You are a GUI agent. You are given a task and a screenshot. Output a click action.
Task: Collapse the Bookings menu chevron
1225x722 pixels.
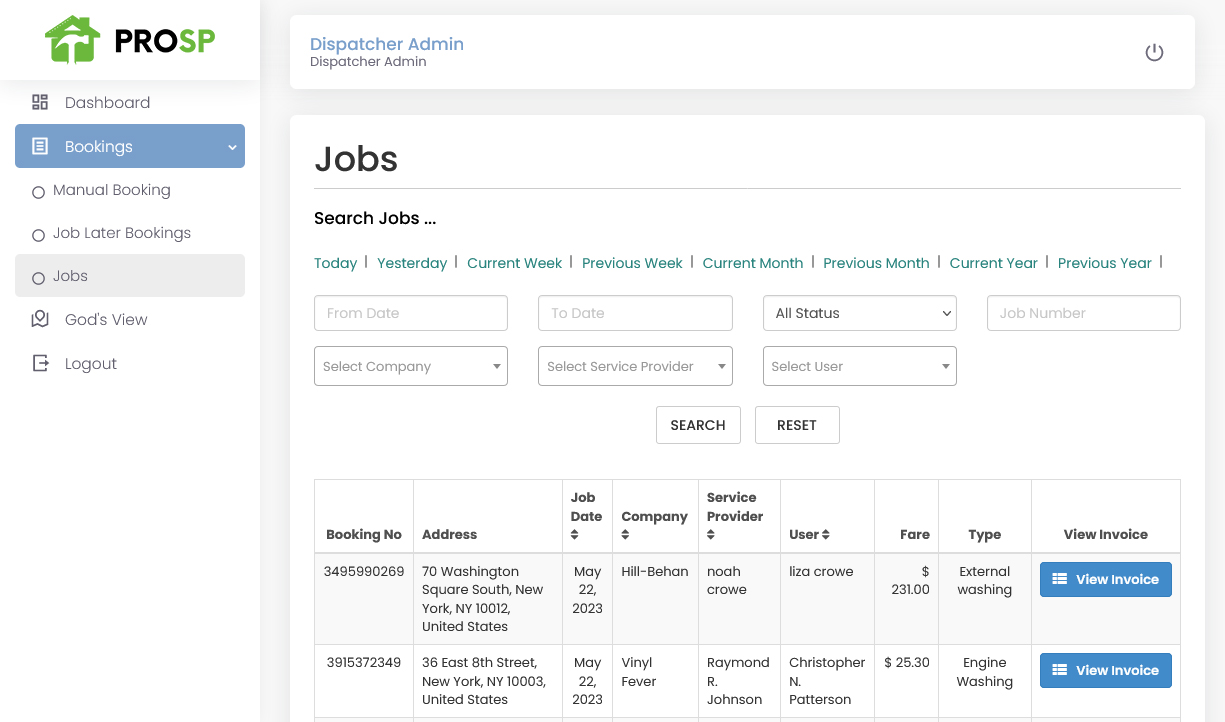[232, 147]
